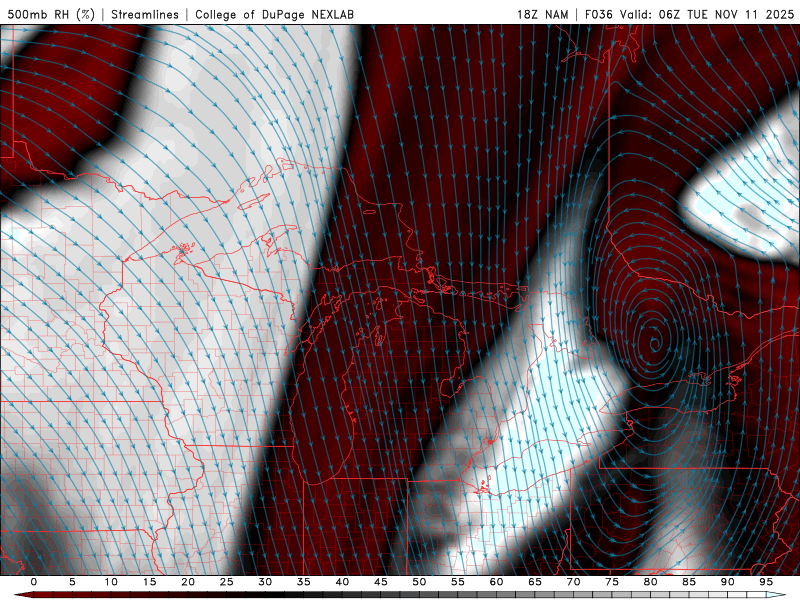Click the color scale label '40'
This screenshot has width=800, height=600.
pyautogui.click(x=342, y=582)
